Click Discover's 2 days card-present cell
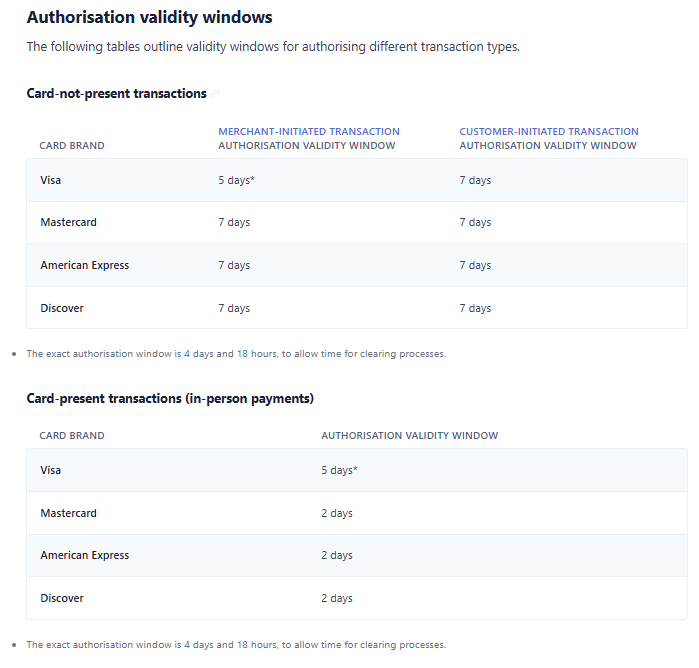699x668 pixels. 337,598
